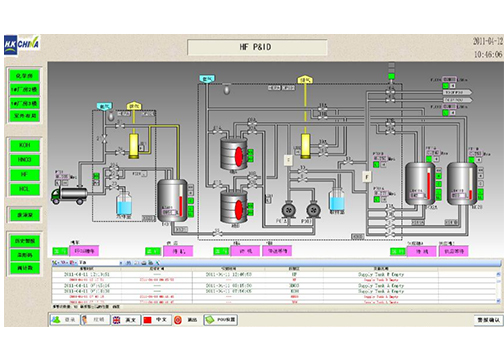Toggle the English language flag button
The height and width of the screenshot is (361, 504).
click(126, 320)
